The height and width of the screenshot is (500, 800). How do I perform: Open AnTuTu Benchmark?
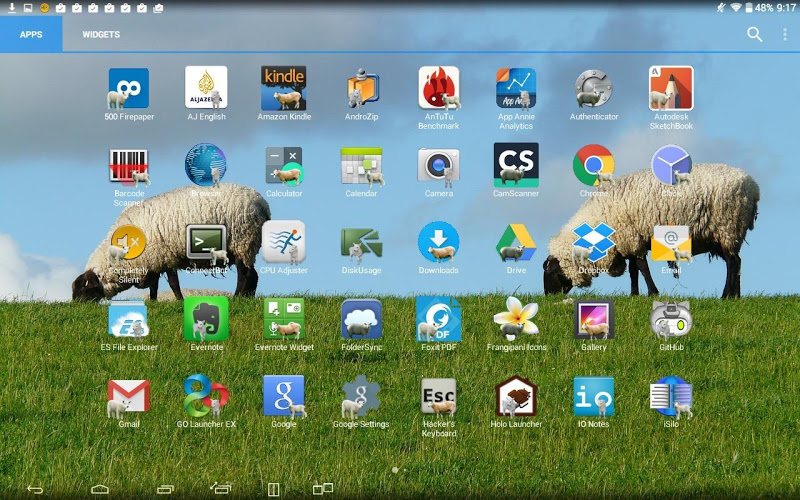(439, 88)
